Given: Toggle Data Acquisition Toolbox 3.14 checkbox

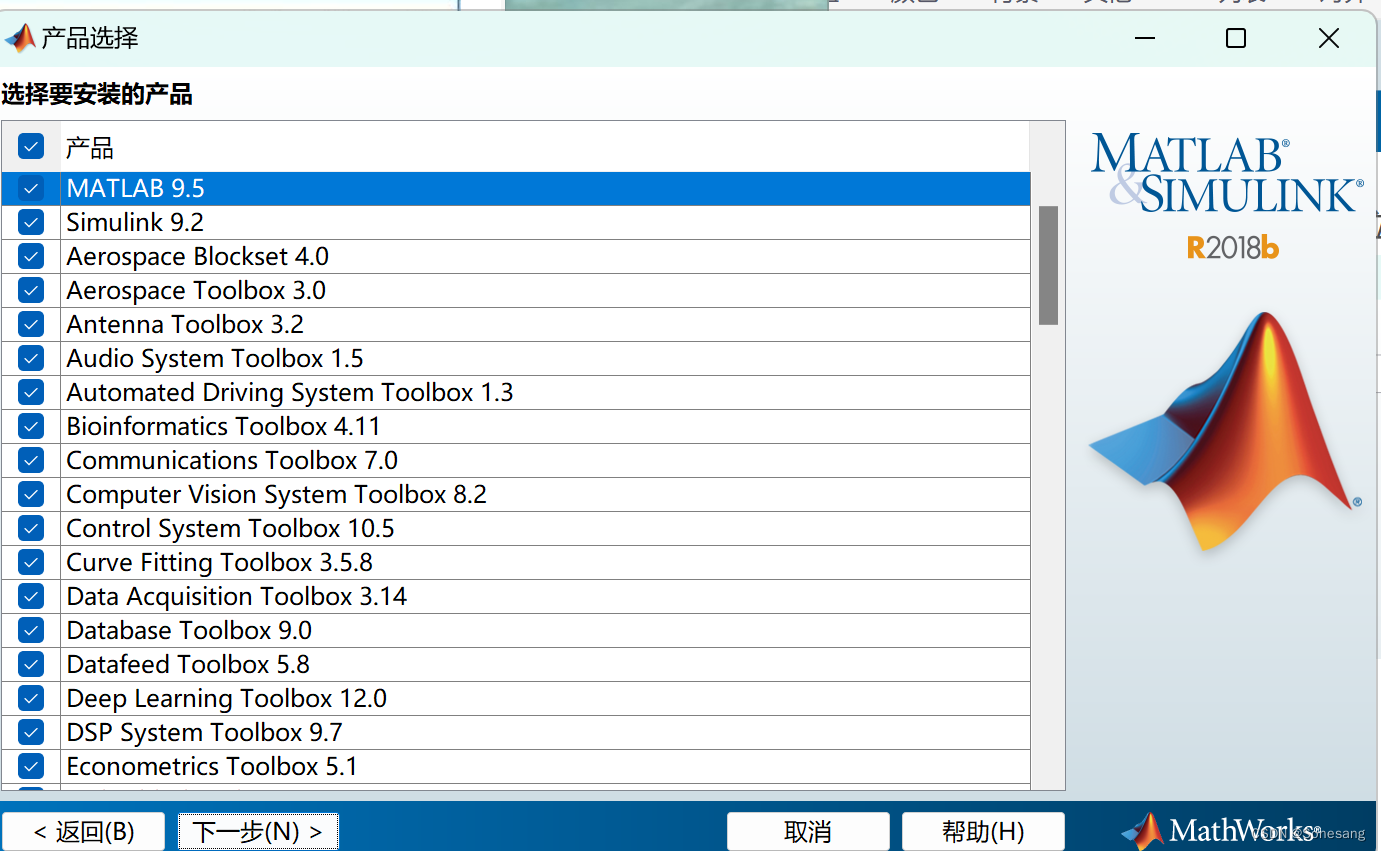Looking at the screenshot, I should pos(31,596).
